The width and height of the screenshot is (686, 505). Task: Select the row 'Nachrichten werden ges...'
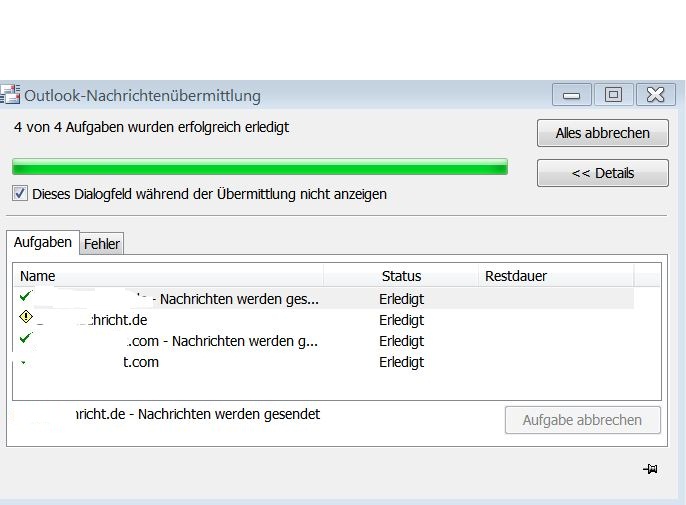[324, 299]
